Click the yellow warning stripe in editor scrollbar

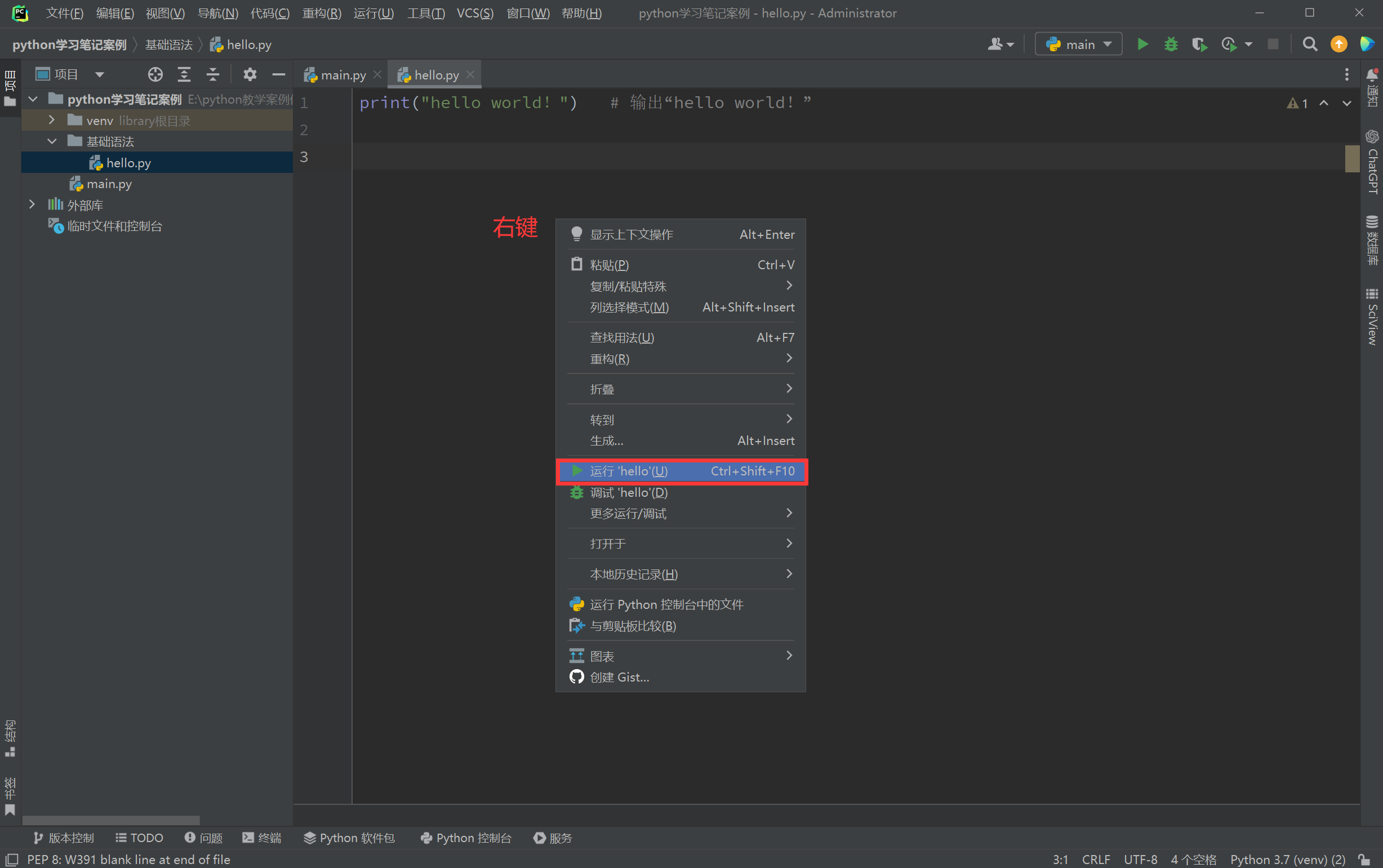click(1352, 158)
